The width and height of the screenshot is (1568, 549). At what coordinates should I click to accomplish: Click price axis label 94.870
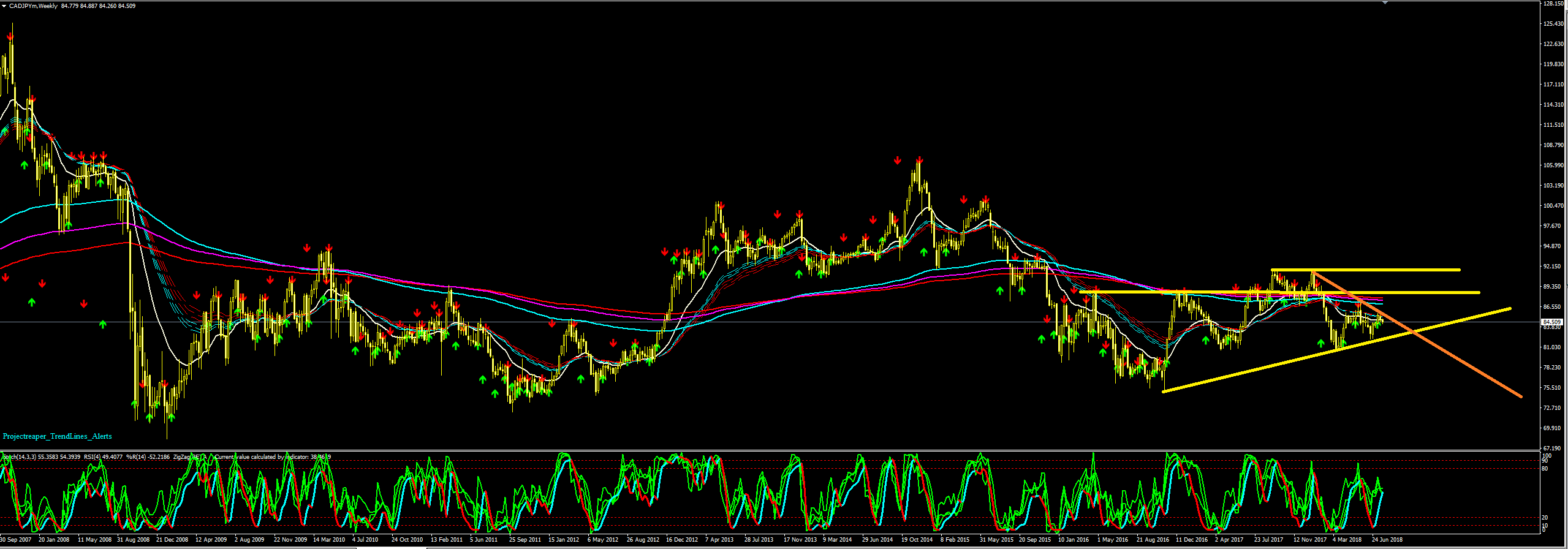tap(1553, 246)
